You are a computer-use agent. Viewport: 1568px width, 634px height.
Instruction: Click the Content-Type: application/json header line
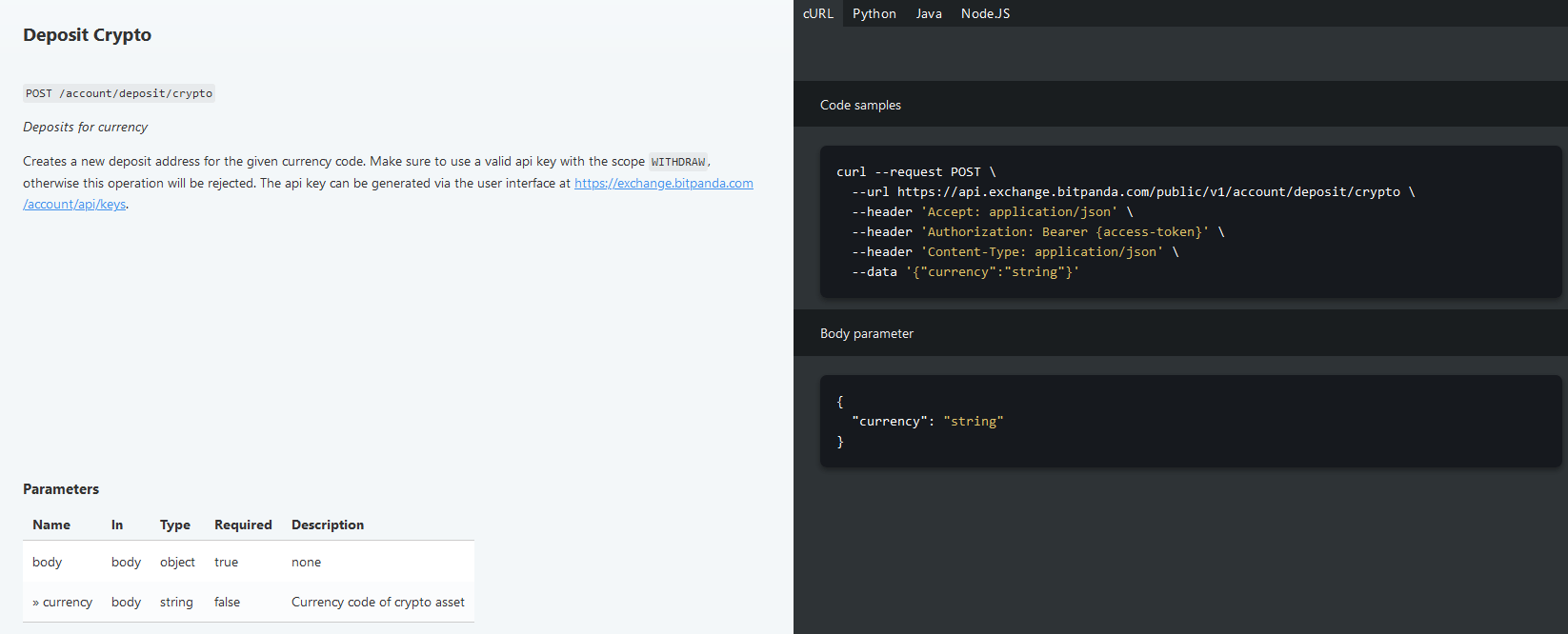click(1015, 252)
